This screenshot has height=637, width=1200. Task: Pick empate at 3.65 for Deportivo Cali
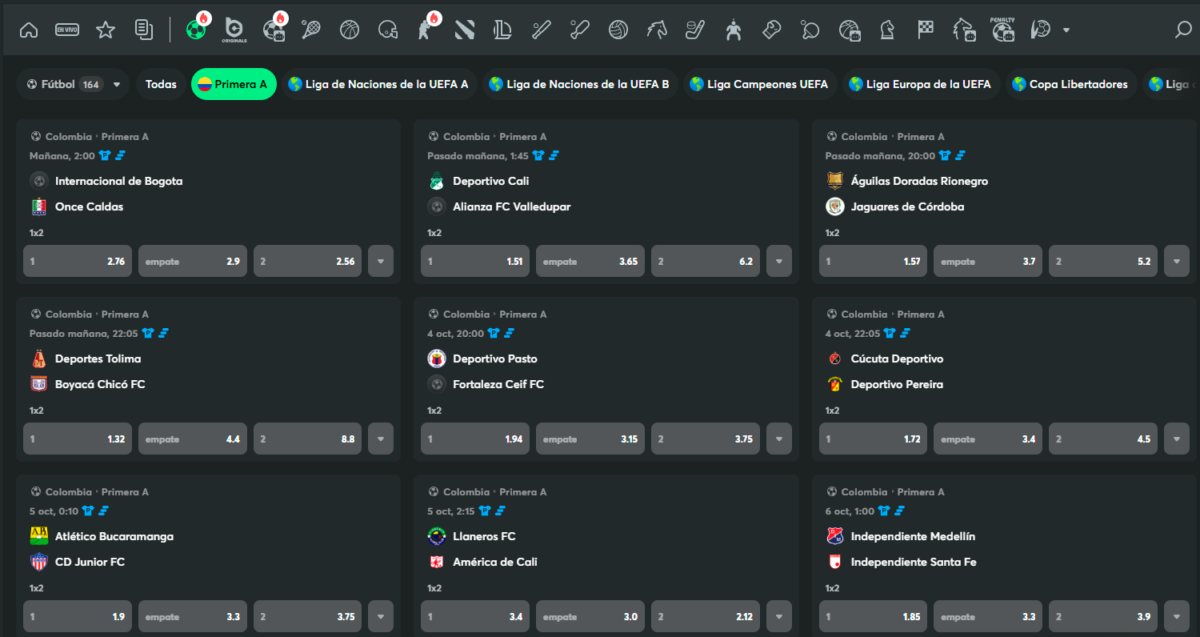(x=590, y=261)
